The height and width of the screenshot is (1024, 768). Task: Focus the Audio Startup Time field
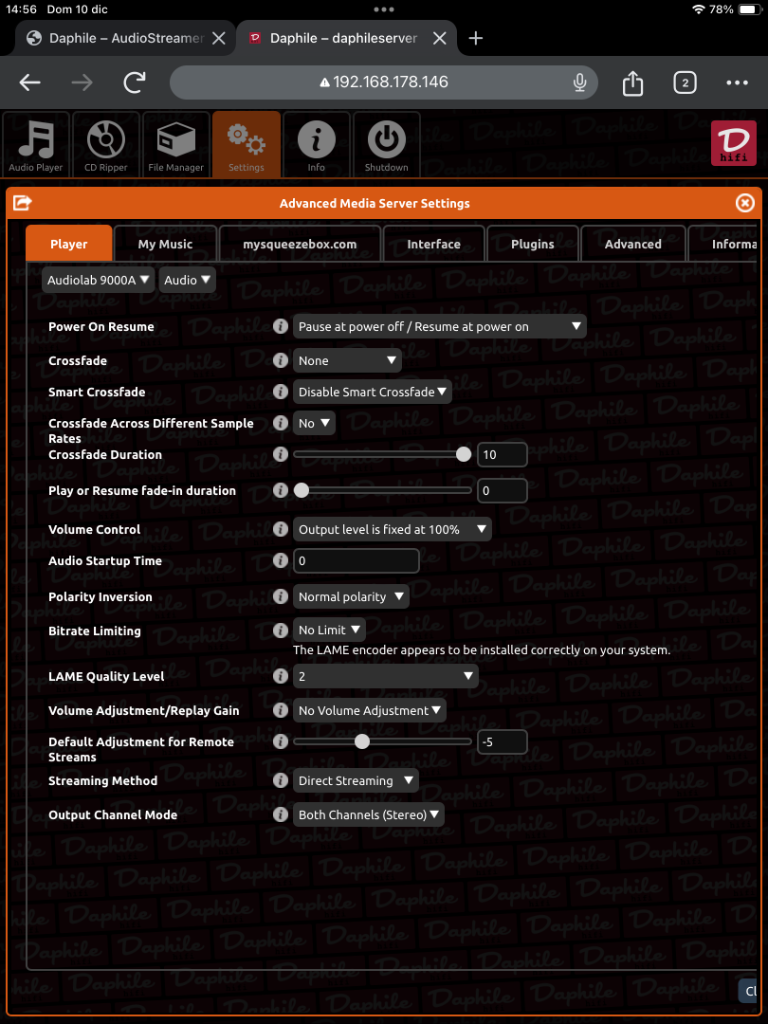356,561
